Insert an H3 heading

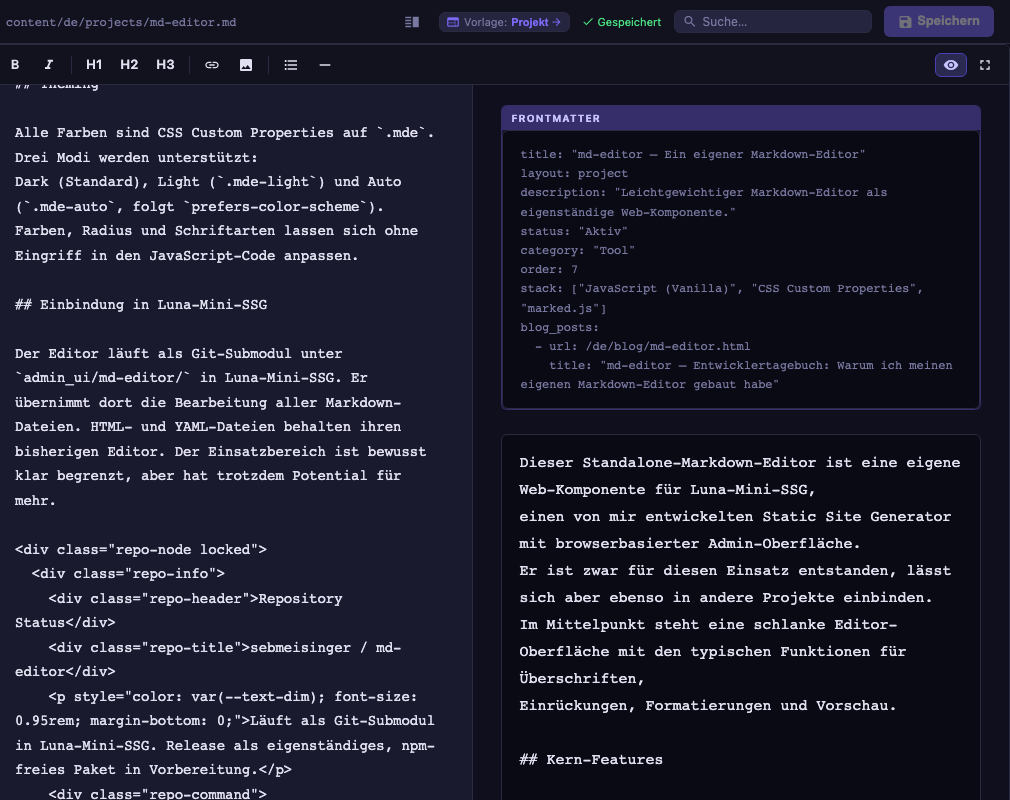[166, 65]
